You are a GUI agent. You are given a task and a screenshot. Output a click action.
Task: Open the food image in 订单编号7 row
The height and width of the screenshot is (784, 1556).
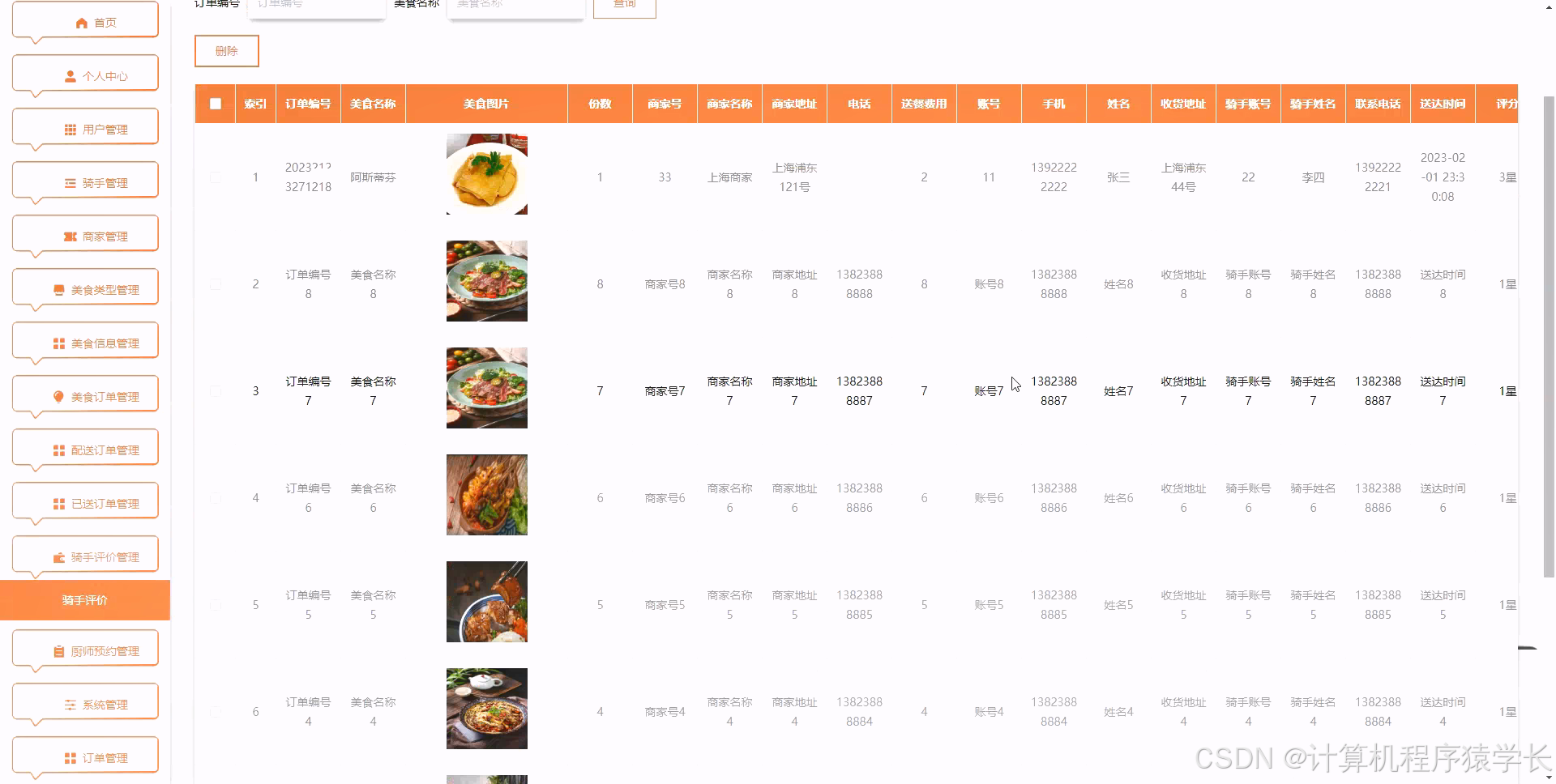point(487,388)
